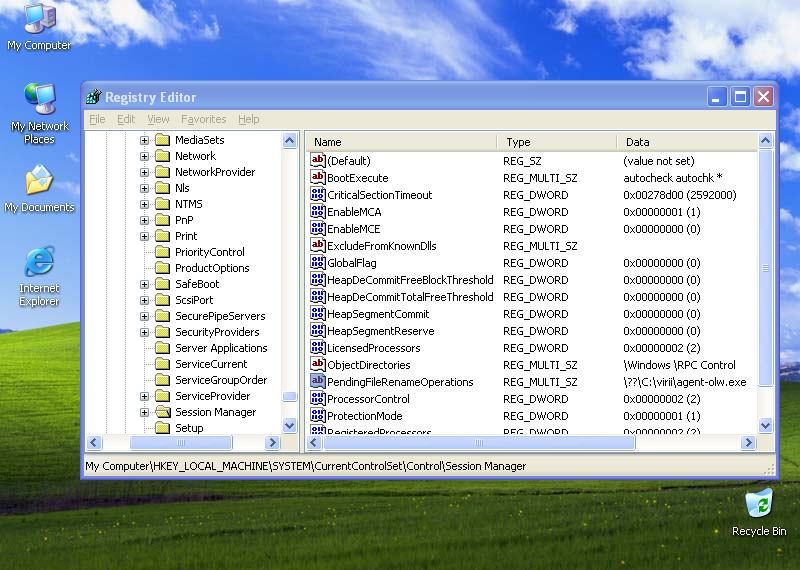Select the EnableMCA DWORD icon
This screenshot has width=800, height=570.
click(x=317, y=211)
